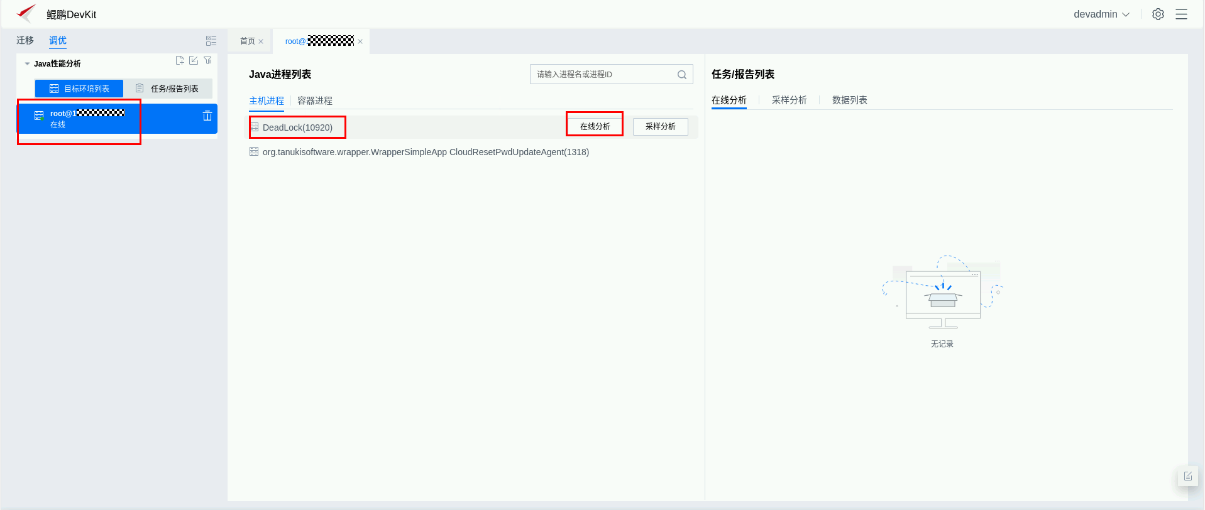Image resolution: width=1205 pixels, height=510 pixels.
Task: Open the settings gear icon
Action: click(1158, 14)
